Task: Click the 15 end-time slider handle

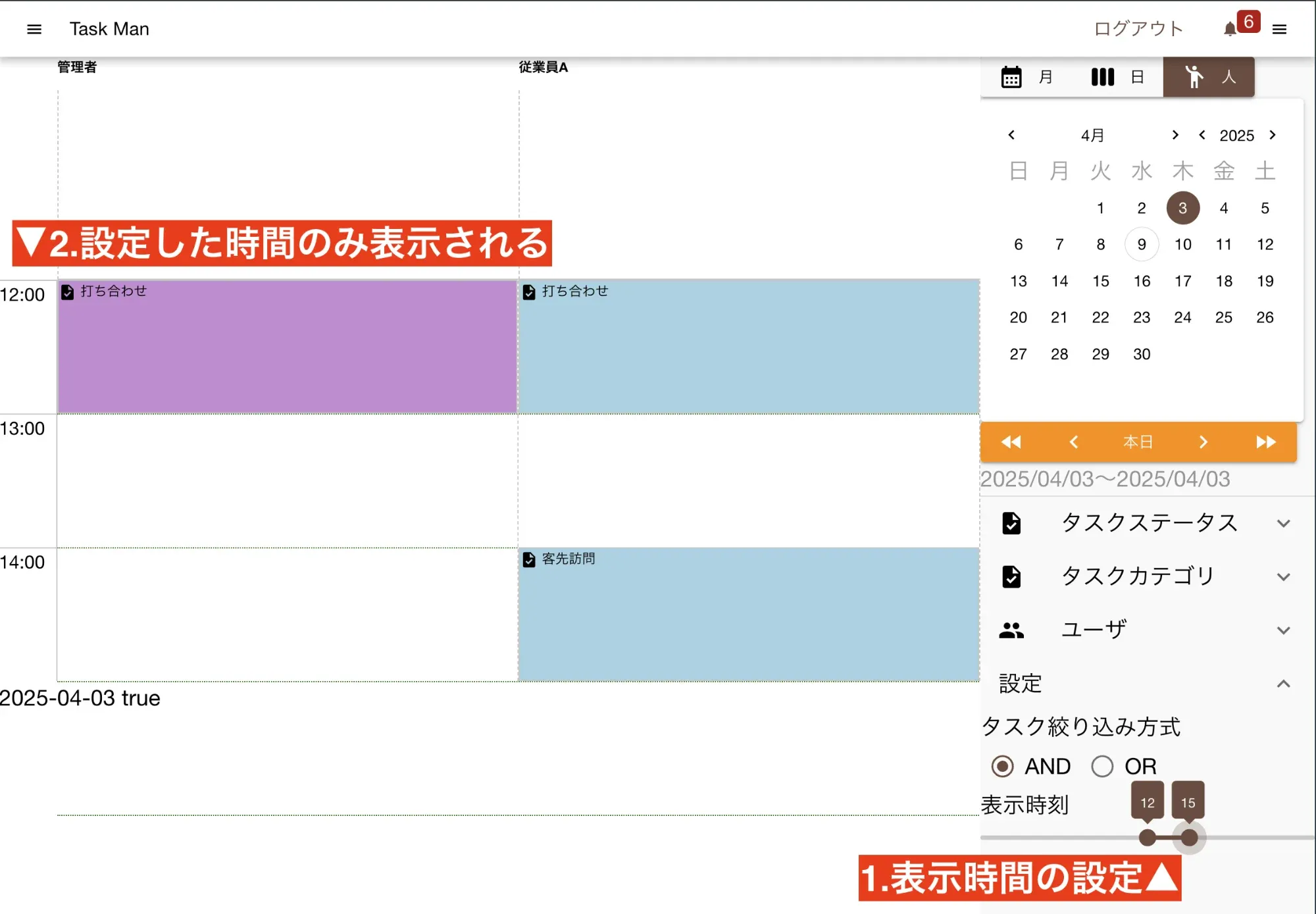Action: tap(1189, 838)
